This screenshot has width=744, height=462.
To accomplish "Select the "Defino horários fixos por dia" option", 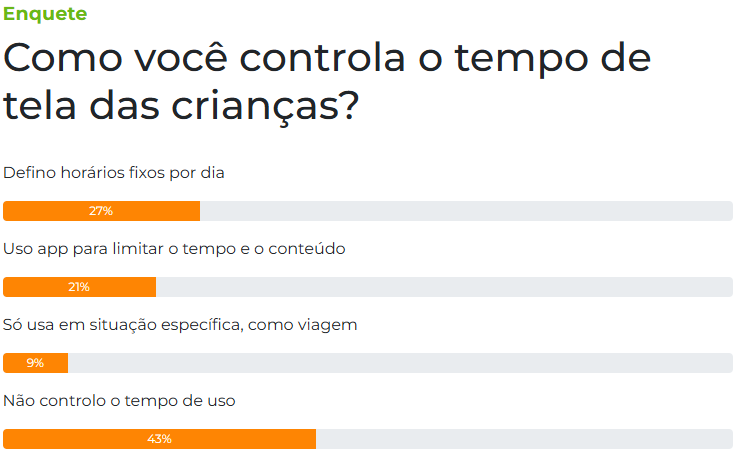I will click(113, 173).
